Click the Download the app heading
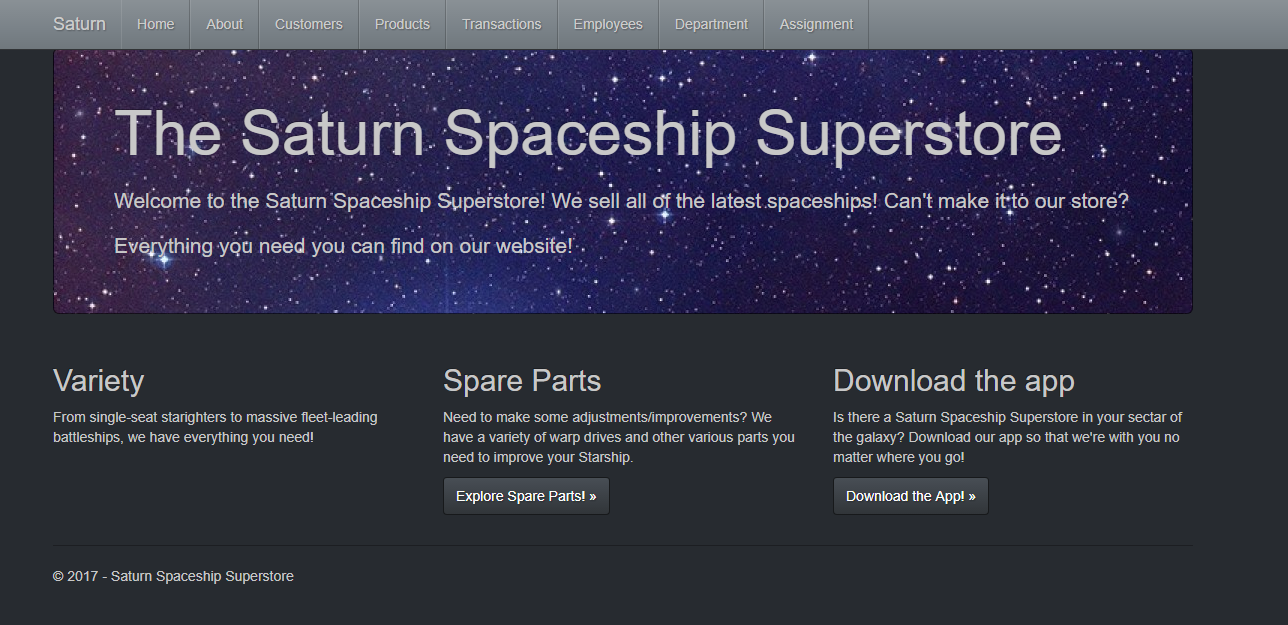Screen dimensions: 1288x625 953,381
